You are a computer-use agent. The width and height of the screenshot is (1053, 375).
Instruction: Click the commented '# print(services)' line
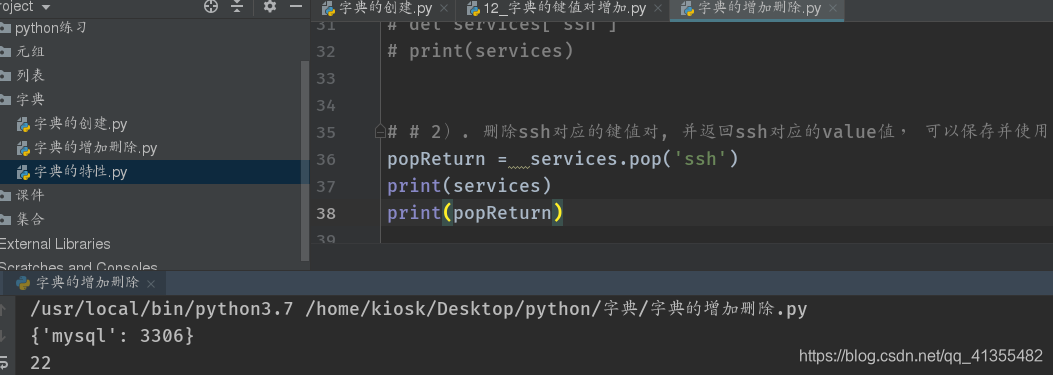[480, 52]
